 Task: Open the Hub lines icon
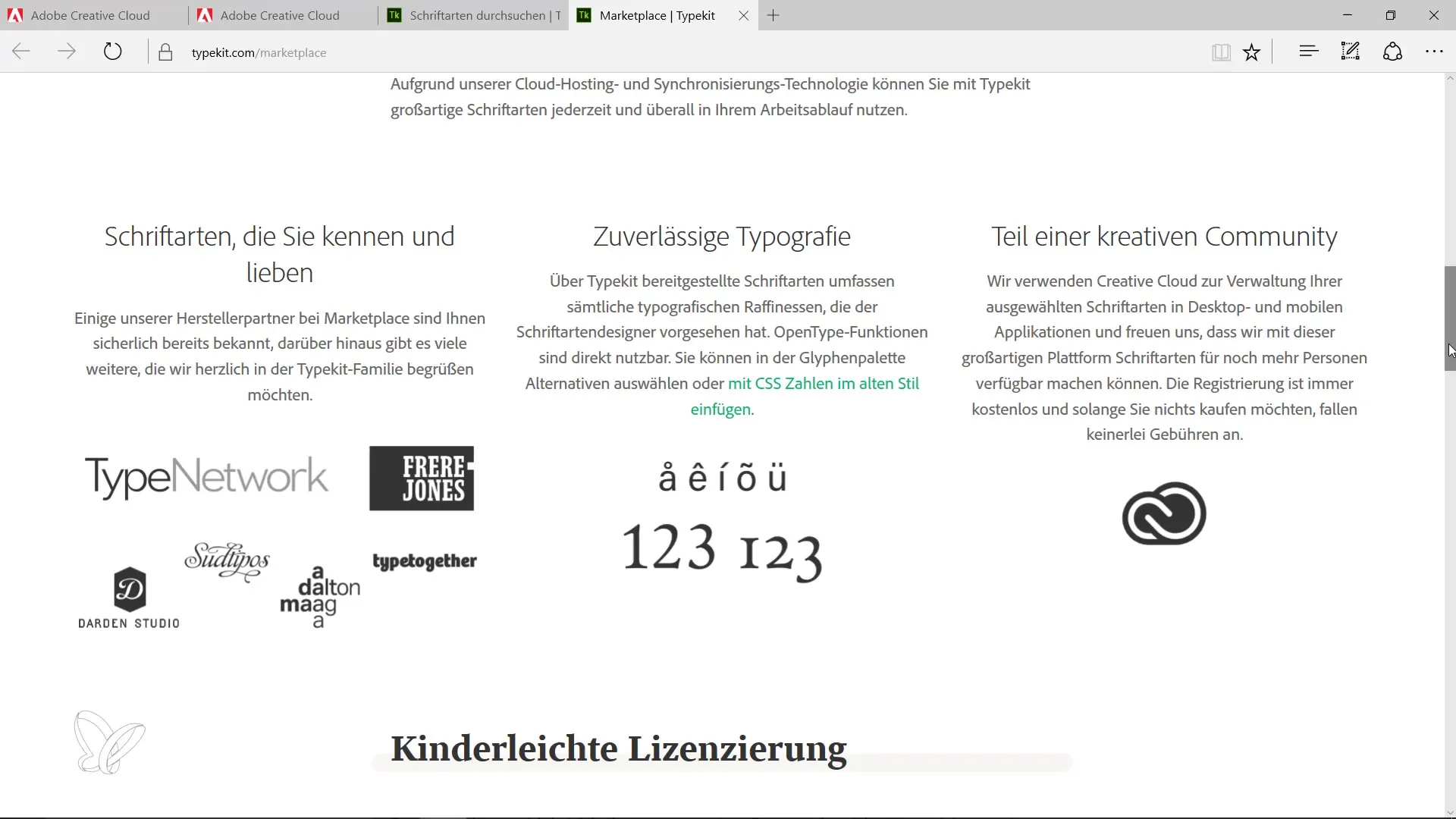[1309, 52]
